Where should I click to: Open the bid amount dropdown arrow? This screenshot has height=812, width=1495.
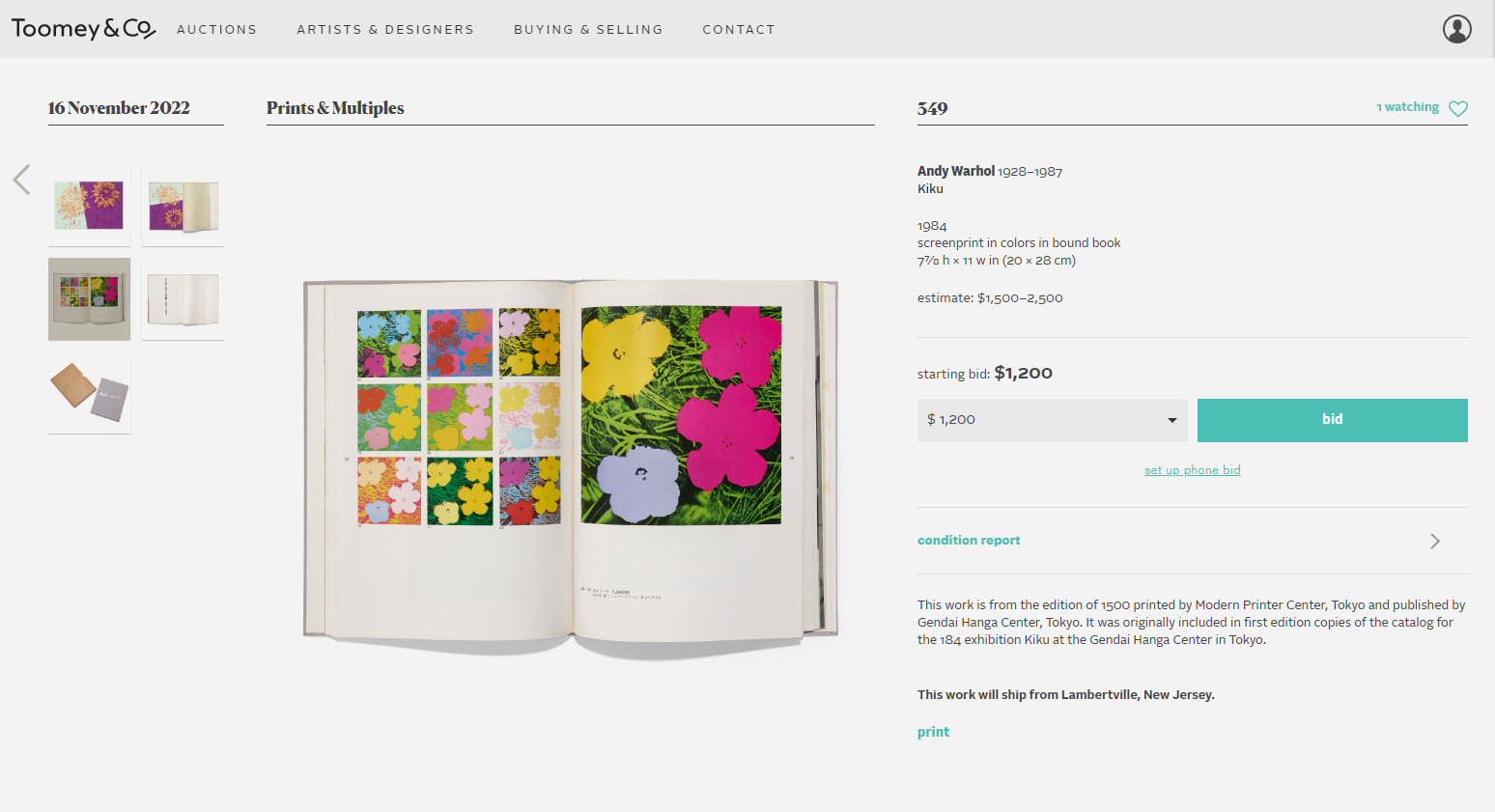1171,420
